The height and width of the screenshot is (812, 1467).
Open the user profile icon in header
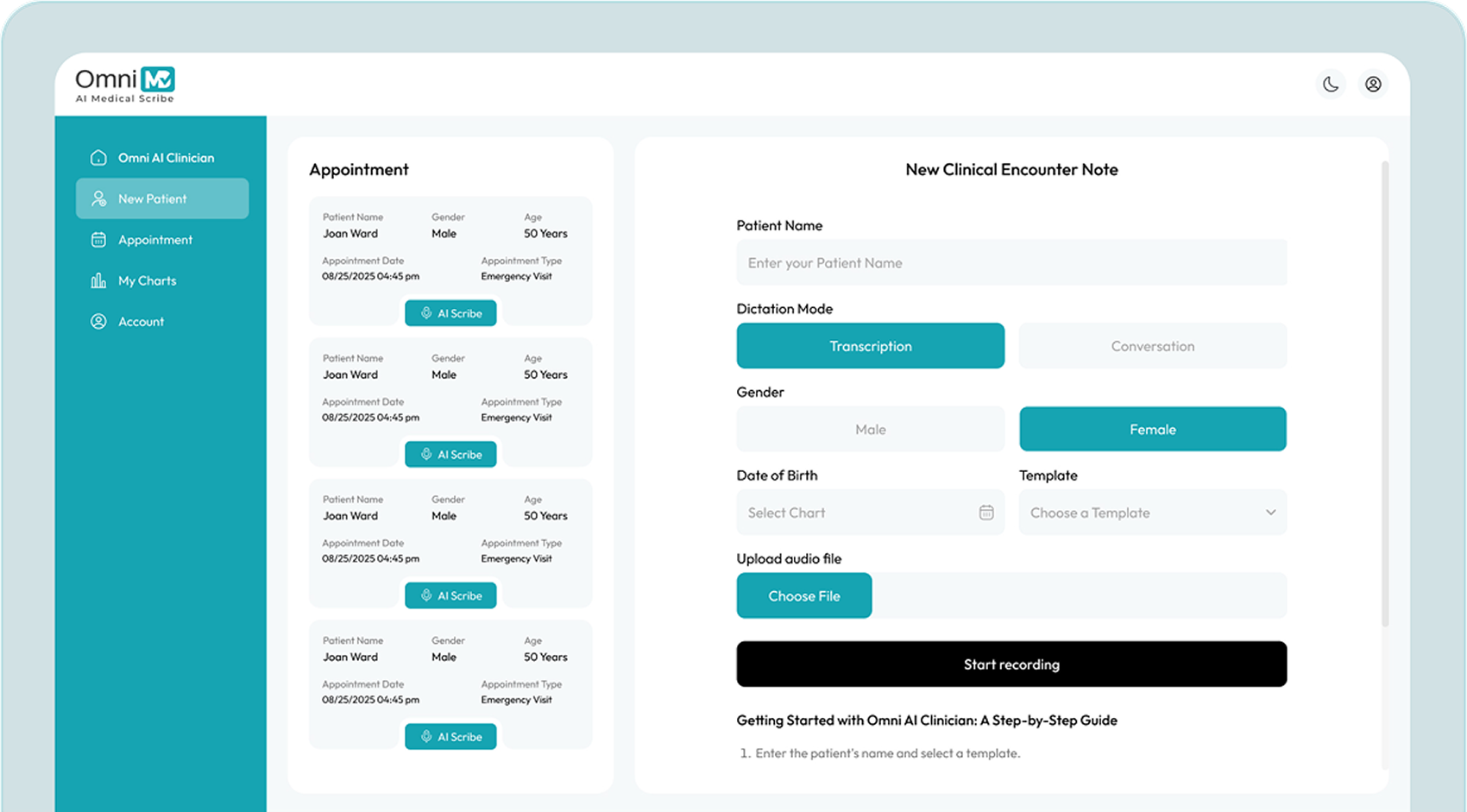pos(1373,85)
